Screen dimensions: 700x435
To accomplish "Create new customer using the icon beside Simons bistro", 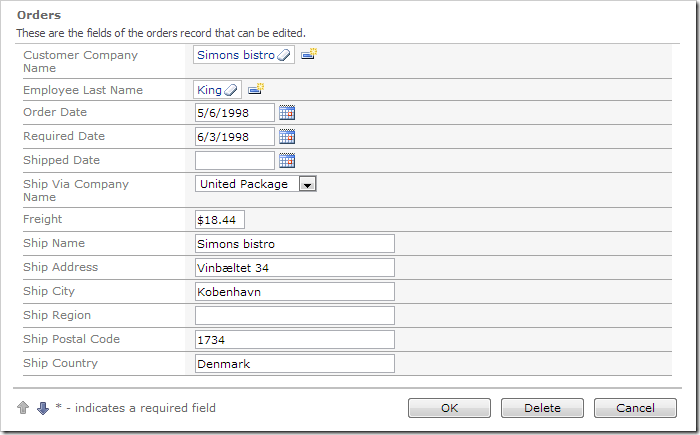I will tap(308, 54).
